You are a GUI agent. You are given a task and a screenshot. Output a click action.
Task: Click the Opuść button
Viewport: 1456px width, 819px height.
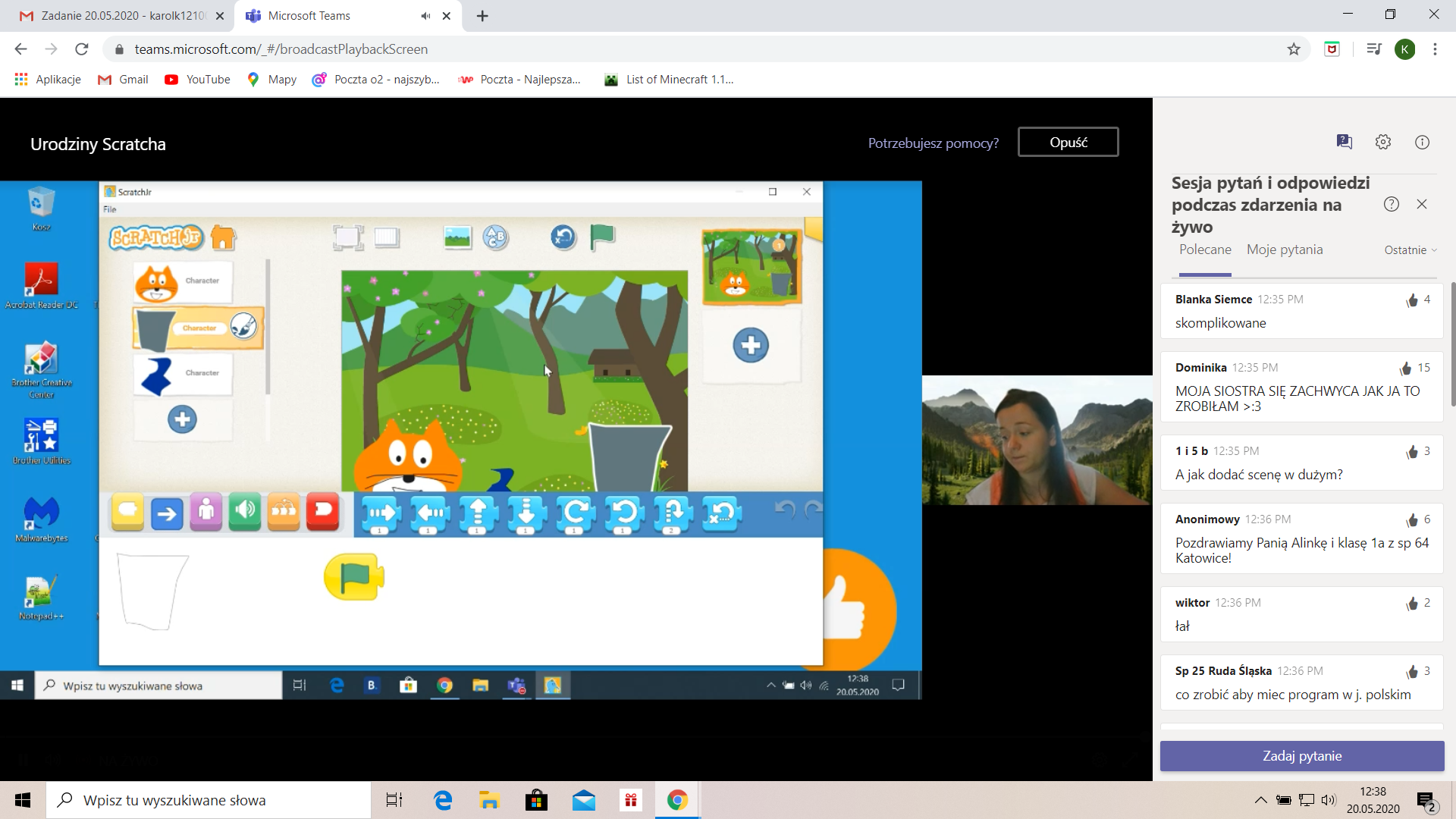point(1068,143)
